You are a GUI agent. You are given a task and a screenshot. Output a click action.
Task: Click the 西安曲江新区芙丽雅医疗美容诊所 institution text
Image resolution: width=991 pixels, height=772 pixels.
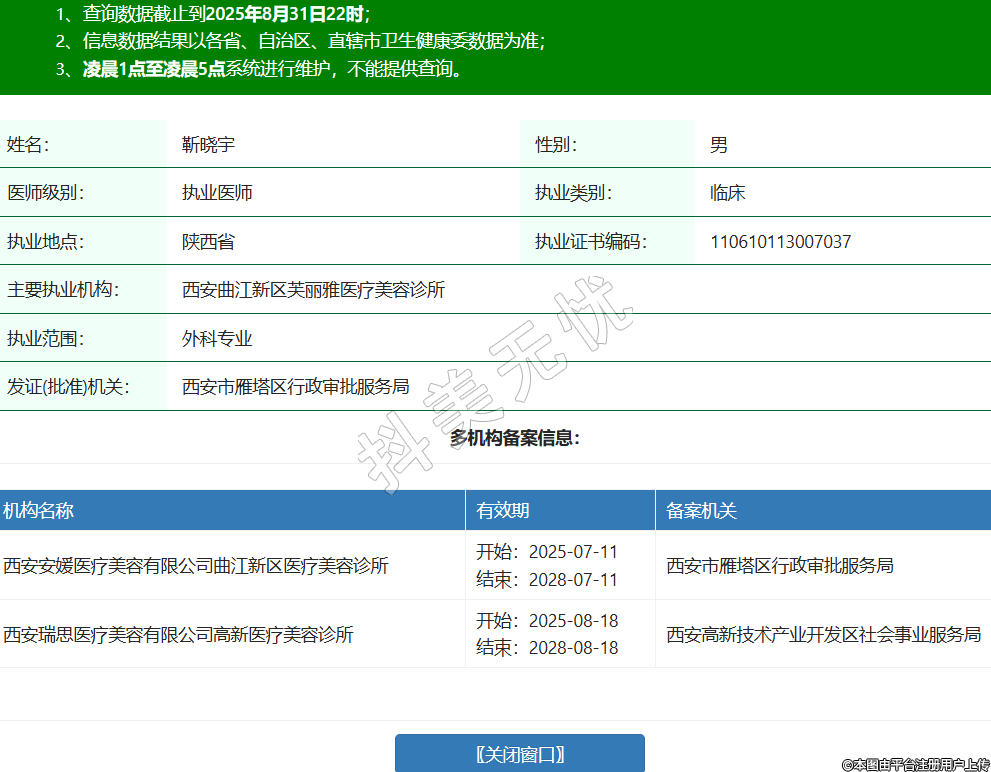[313, 290]
